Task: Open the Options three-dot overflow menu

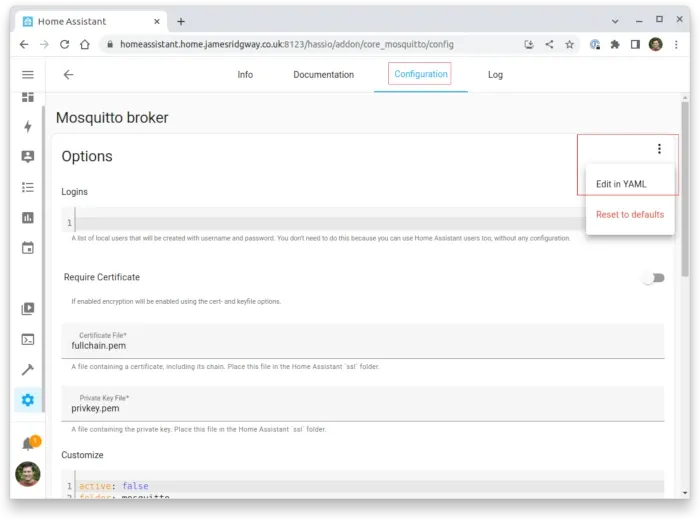Action: click(x=659, y=149)
